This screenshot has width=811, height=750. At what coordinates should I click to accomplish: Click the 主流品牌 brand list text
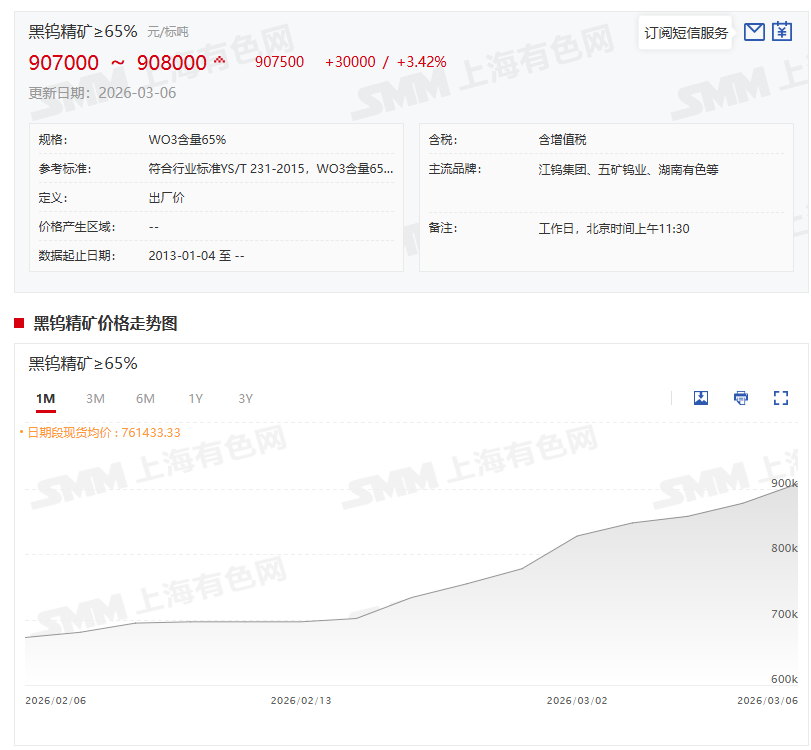pos(628,169)
